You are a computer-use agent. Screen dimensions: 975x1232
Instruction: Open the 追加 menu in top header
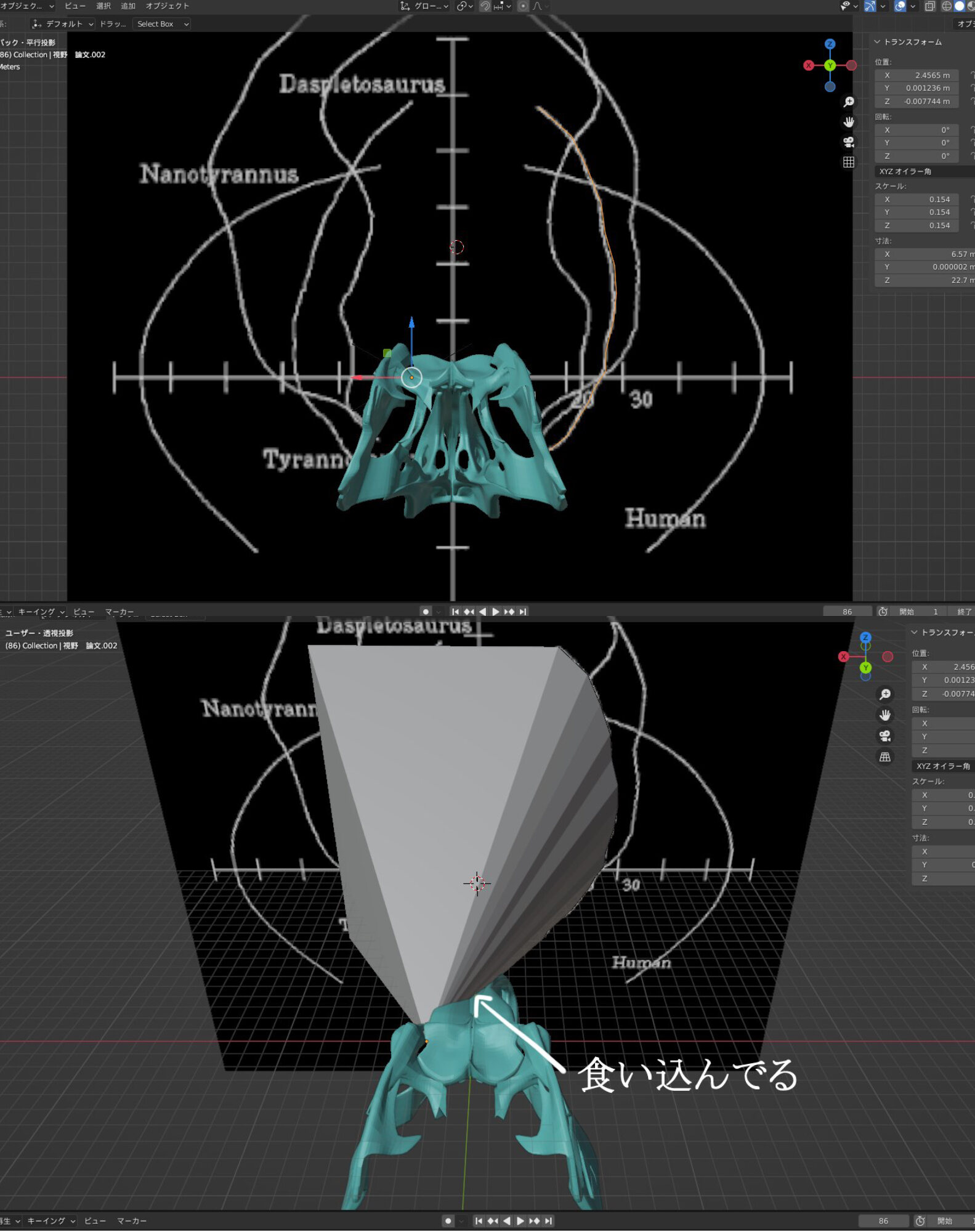click(128, 6)
